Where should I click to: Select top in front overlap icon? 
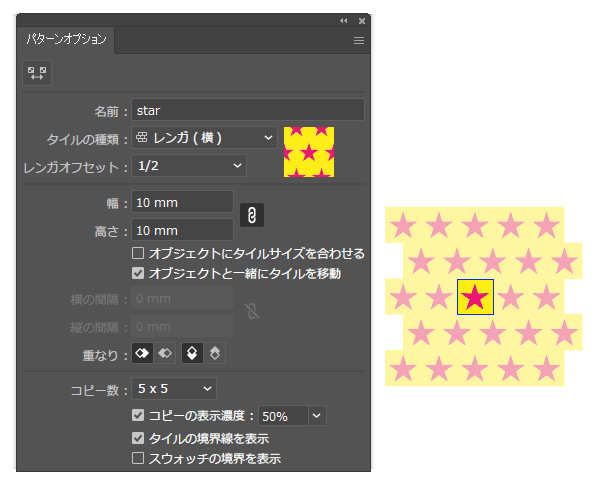[x=192, y=354]
